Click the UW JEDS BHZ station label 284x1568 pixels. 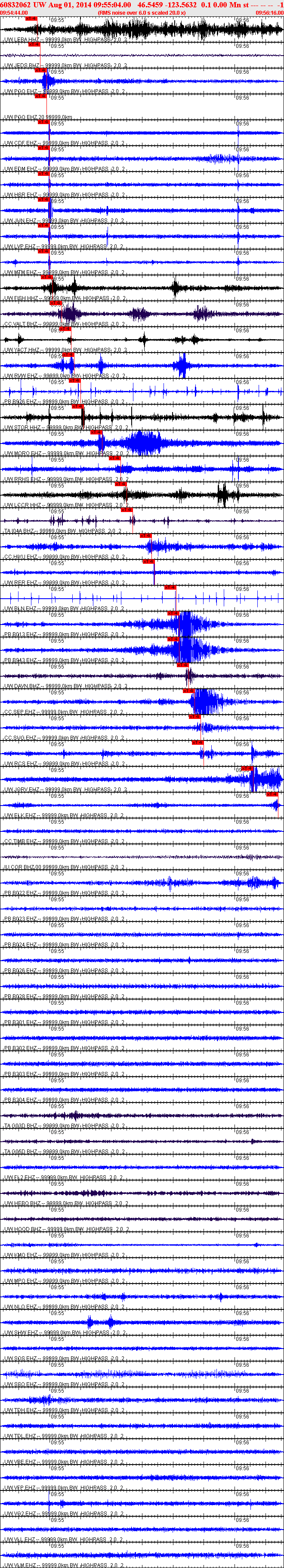[x=21, y=66]
